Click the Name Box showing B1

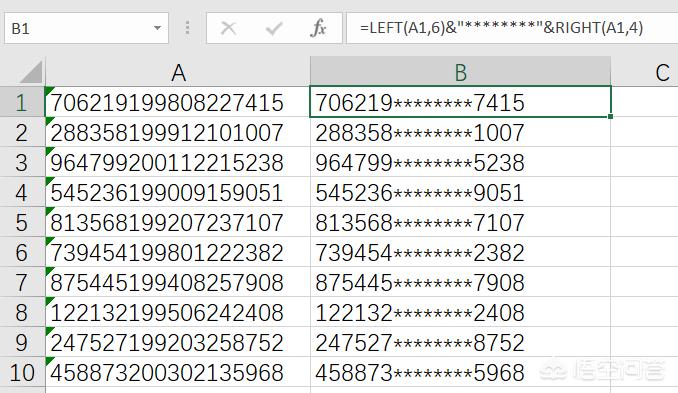[x=86, y=29]
